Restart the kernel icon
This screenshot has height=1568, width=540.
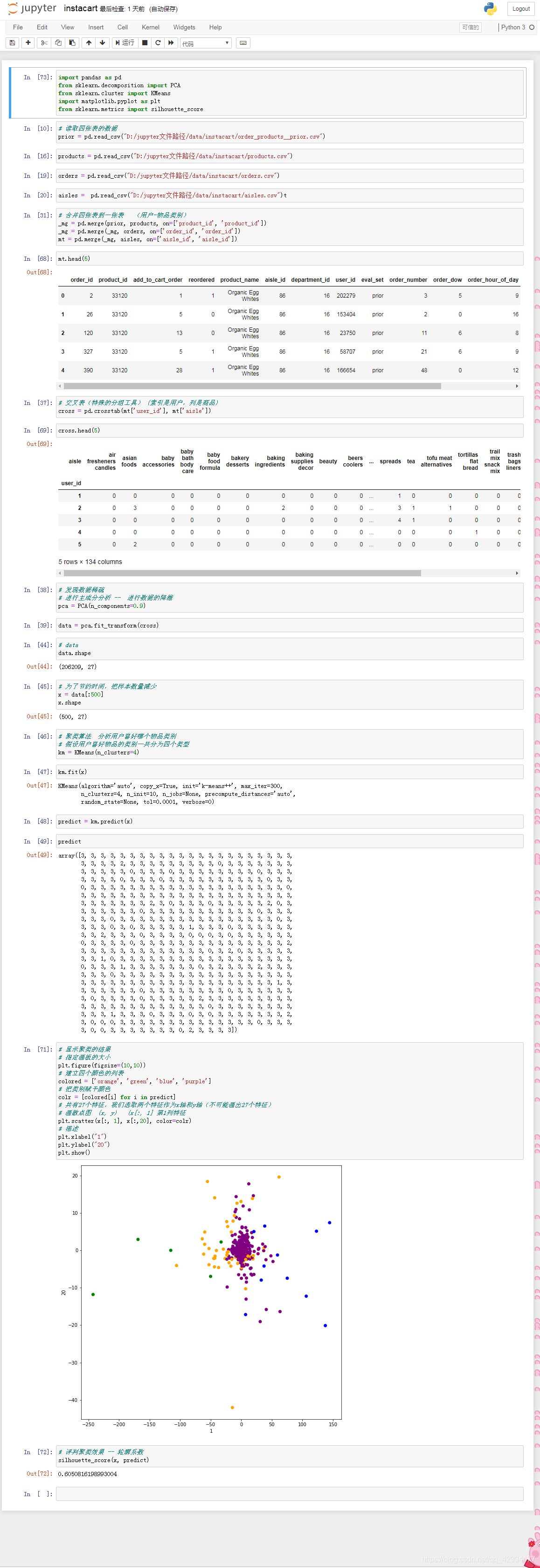158,42
